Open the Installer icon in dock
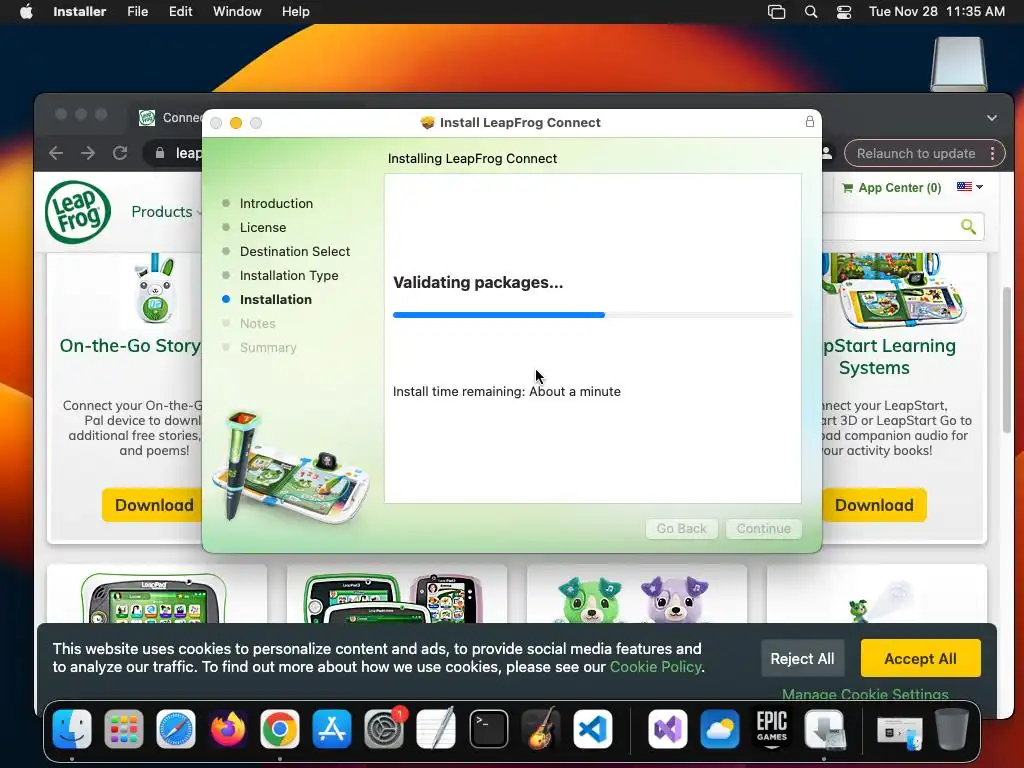 [x=825, y=729]
